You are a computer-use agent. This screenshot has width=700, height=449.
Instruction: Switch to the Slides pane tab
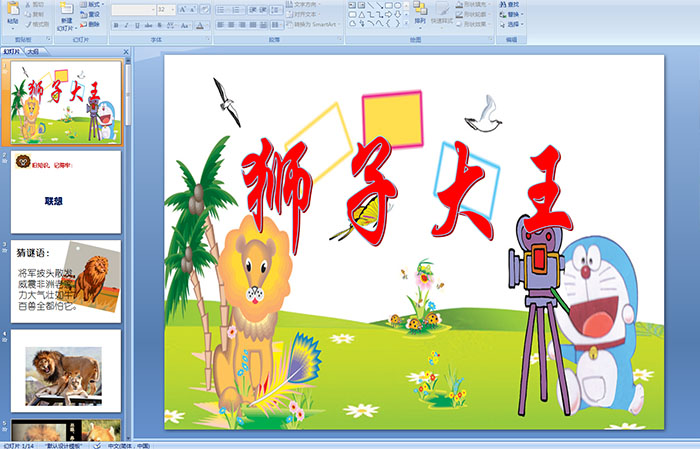coord(12,51)
